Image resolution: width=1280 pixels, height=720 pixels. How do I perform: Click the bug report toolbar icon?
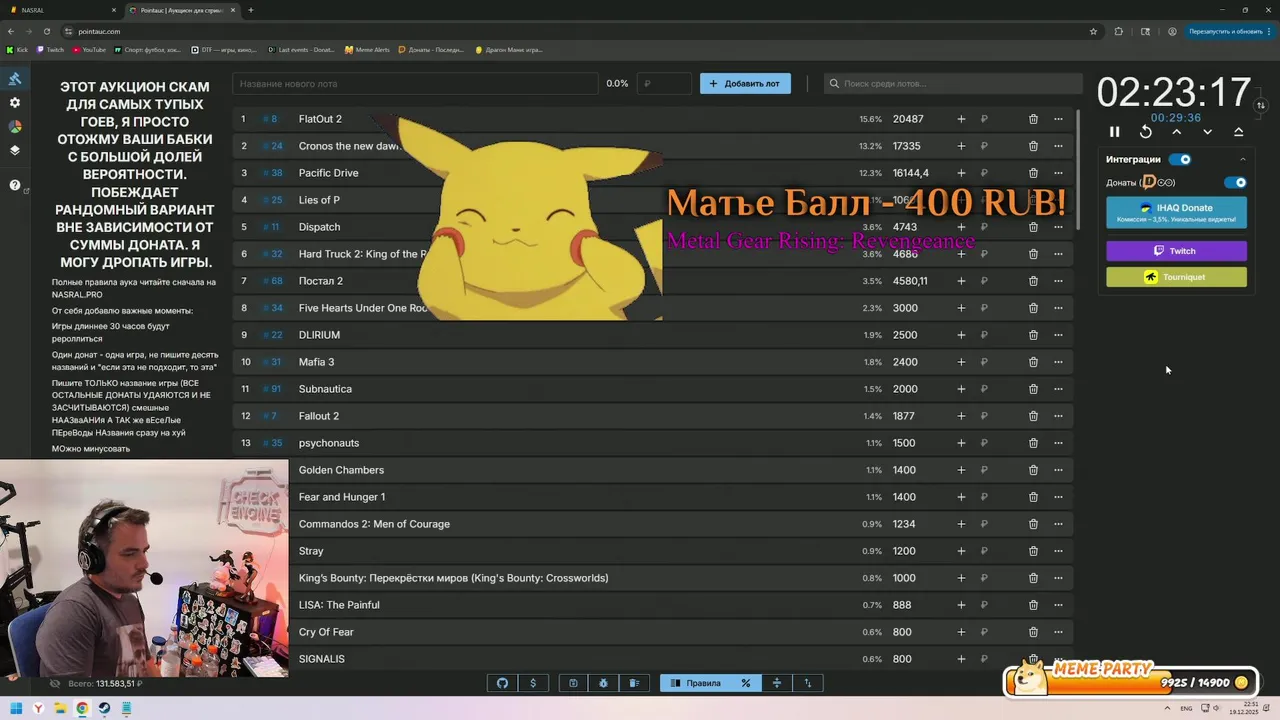pyautogui.click(x=604, y=683)
